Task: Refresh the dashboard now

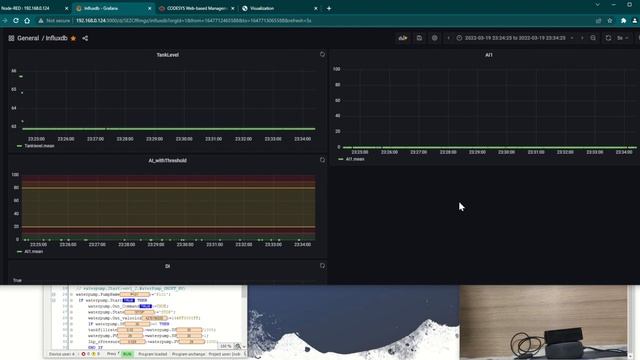Action: coord(608,38)
